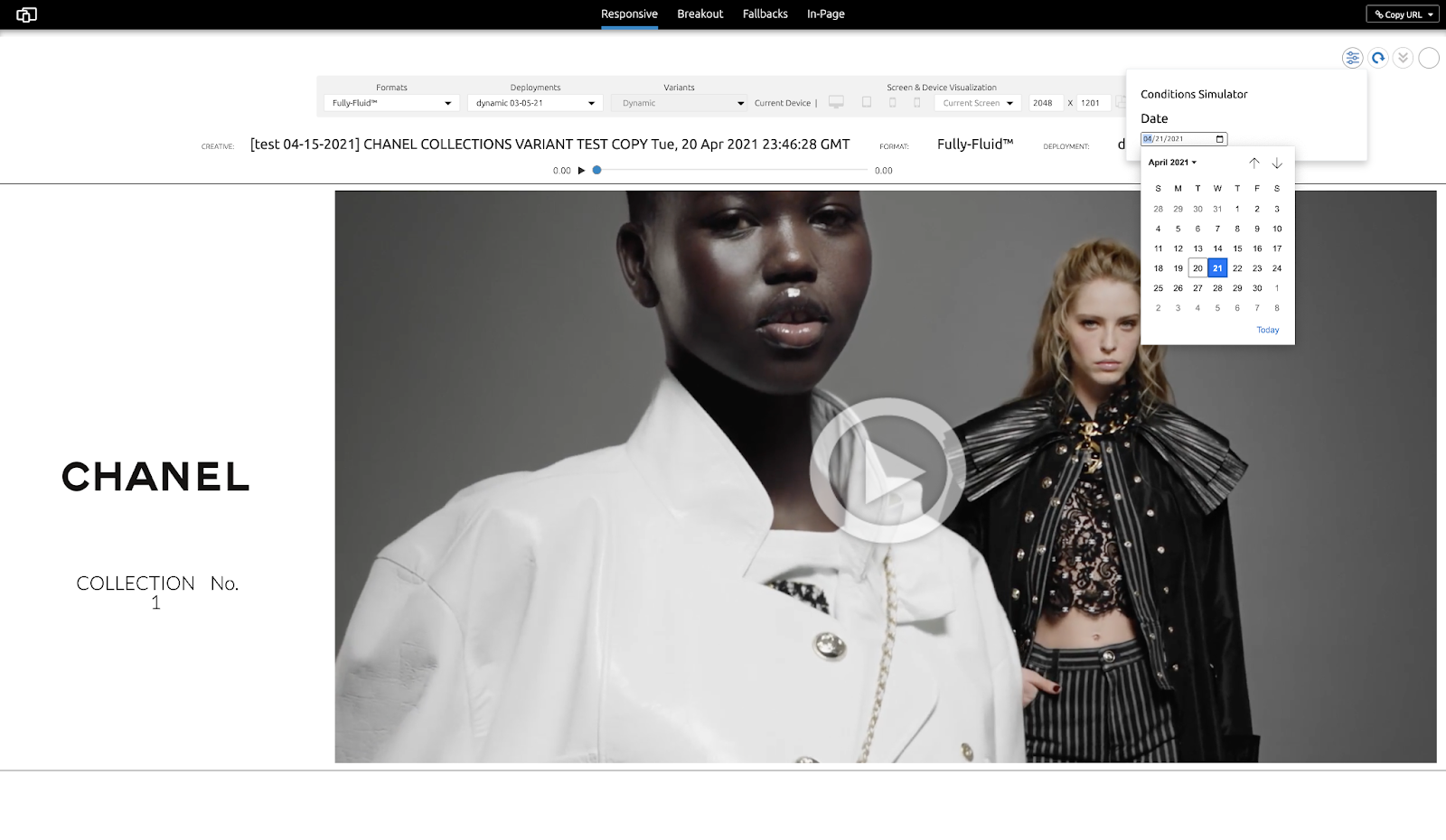Select the second phone device icon
The height and width of the screenshot is (840, 1446).
coord(916,102)
